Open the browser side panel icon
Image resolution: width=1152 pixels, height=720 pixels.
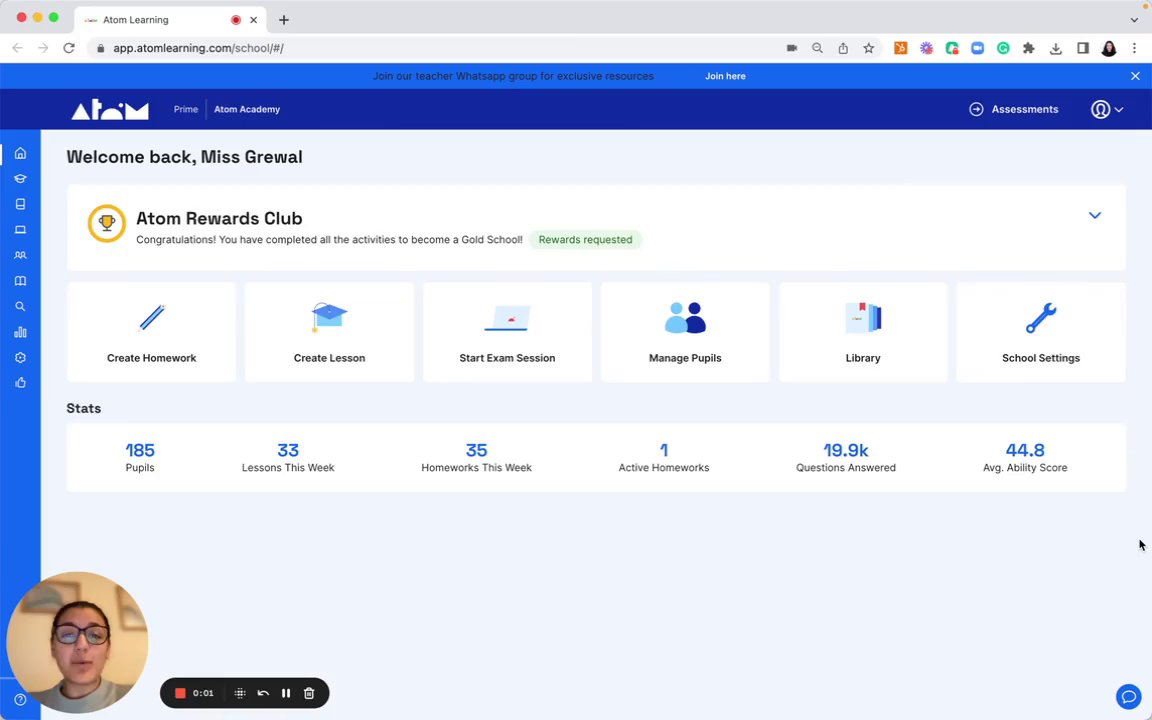[x=1083, y=48]
